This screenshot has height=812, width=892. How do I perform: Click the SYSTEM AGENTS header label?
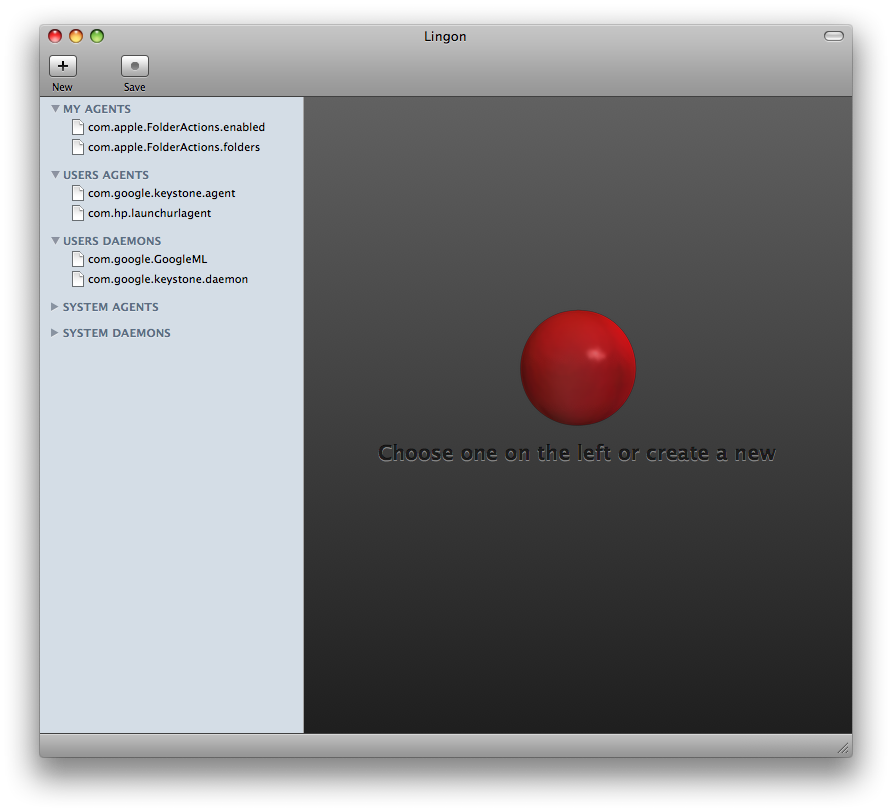[110, 307]
